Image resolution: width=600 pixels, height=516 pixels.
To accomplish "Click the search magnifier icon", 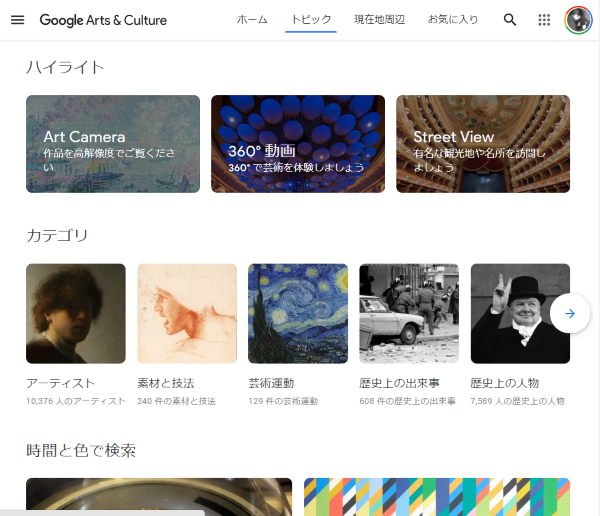I will [x=510, y=20].
